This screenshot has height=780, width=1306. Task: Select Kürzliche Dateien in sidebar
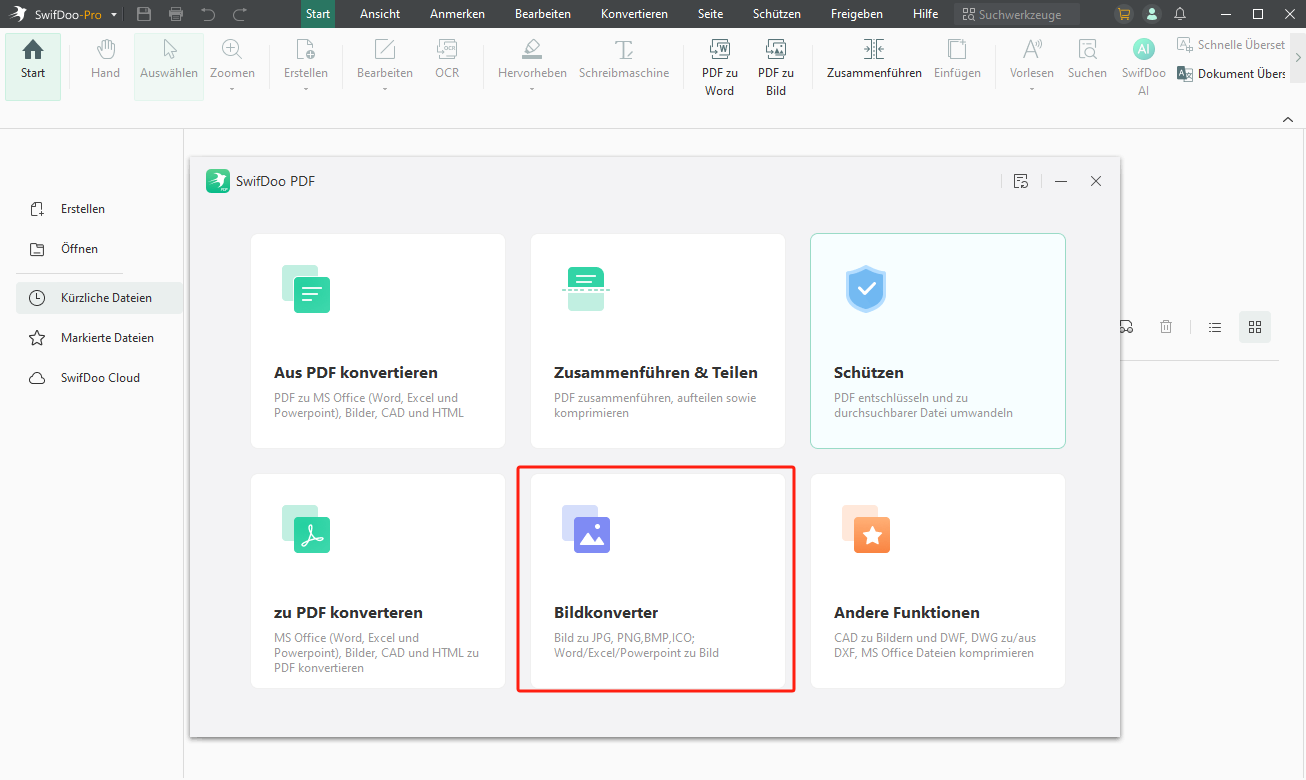(99, 298)
